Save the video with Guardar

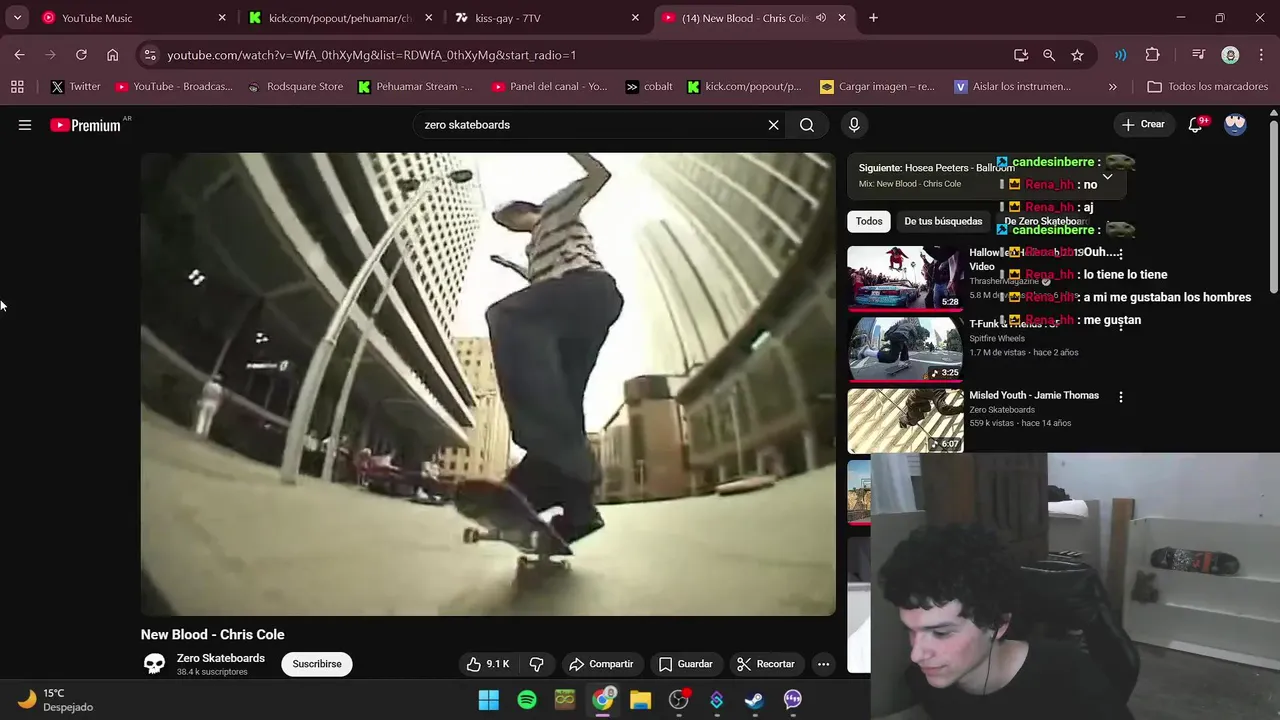point(686,664)
